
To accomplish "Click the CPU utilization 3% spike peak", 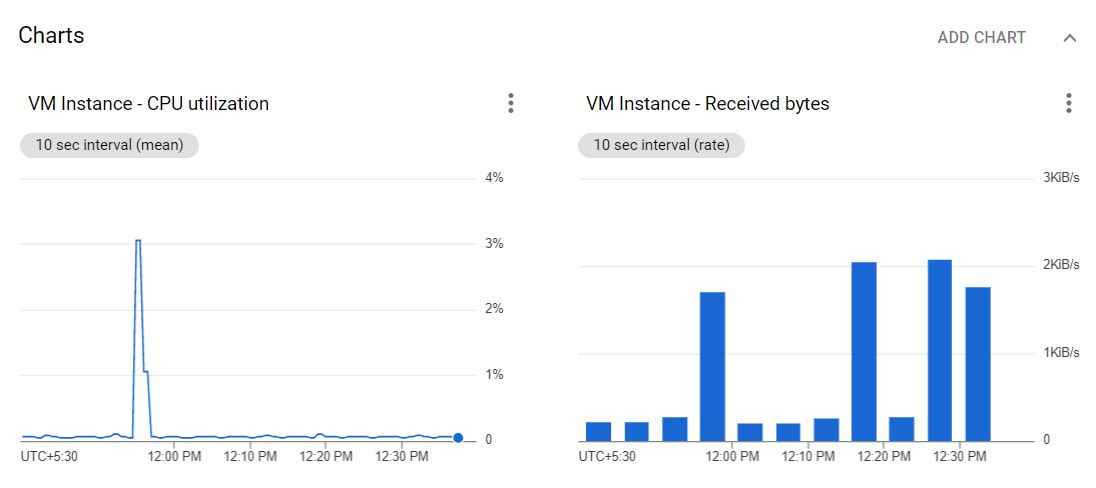I will tap(138, 241).
